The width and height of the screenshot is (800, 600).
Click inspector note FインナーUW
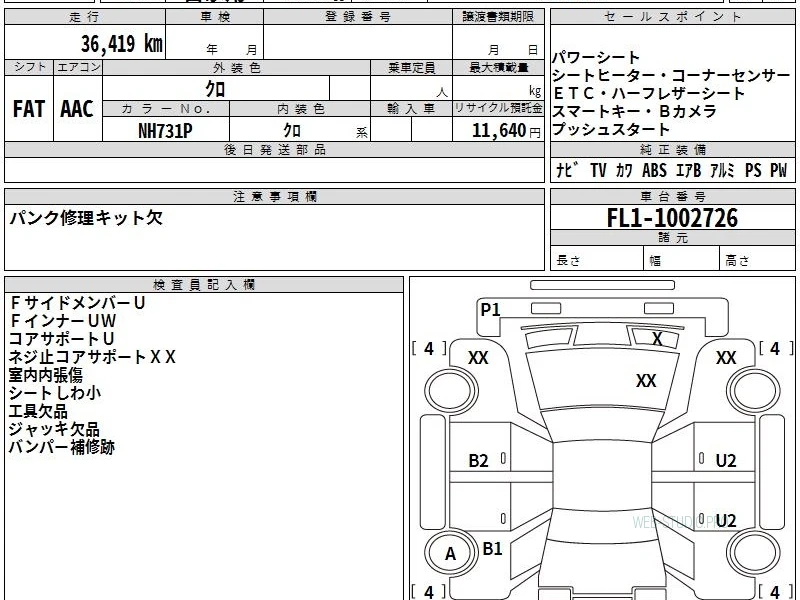tap(63, 320)
